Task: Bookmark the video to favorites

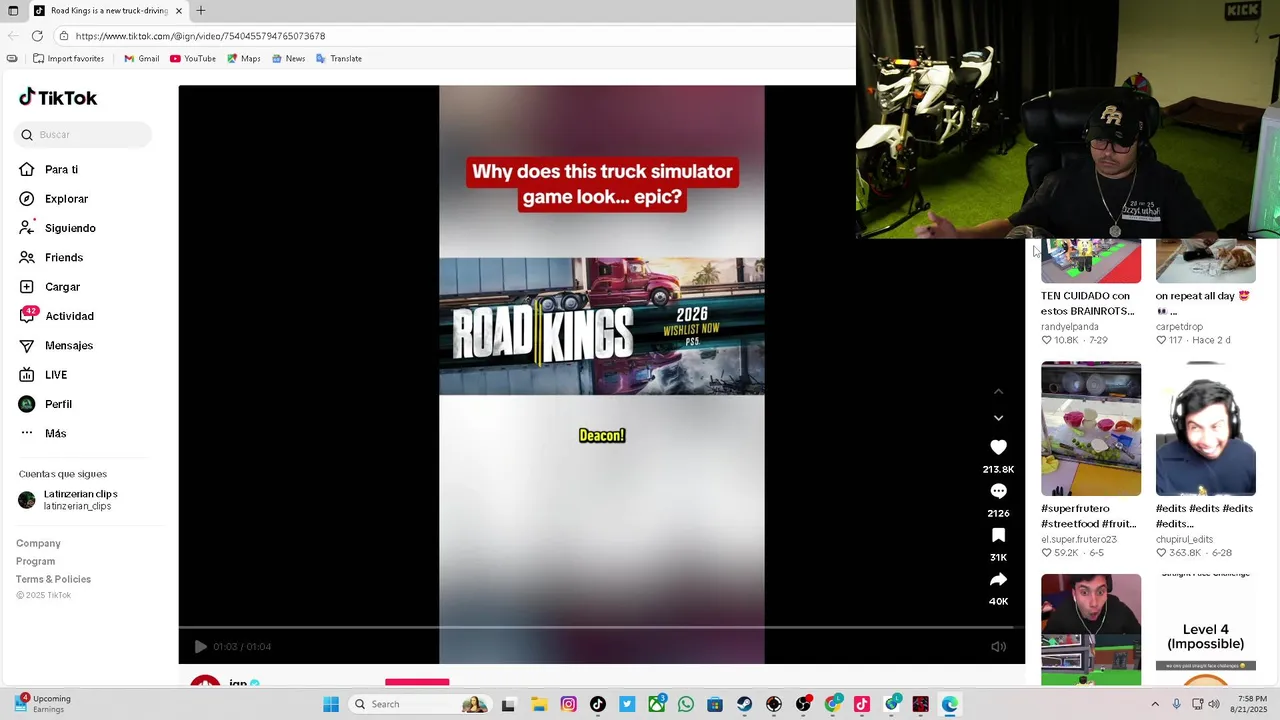Action: (x=998, y=535)
